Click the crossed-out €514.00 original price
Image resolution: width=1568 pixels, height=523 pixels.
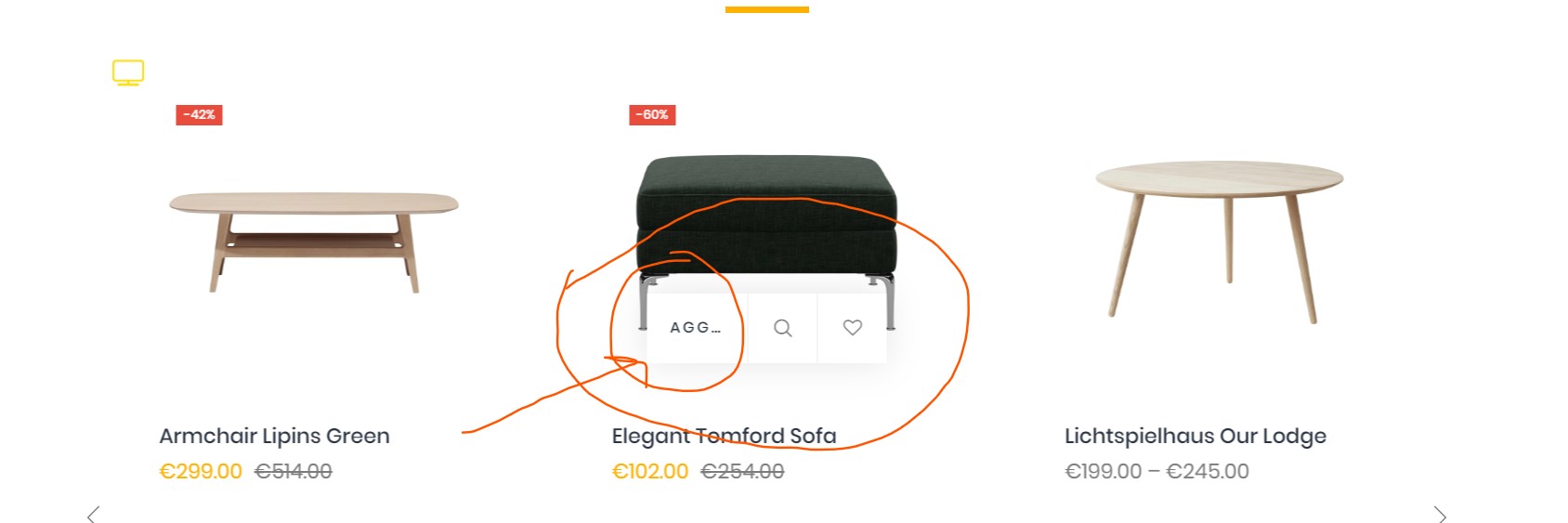click(294, 471)
